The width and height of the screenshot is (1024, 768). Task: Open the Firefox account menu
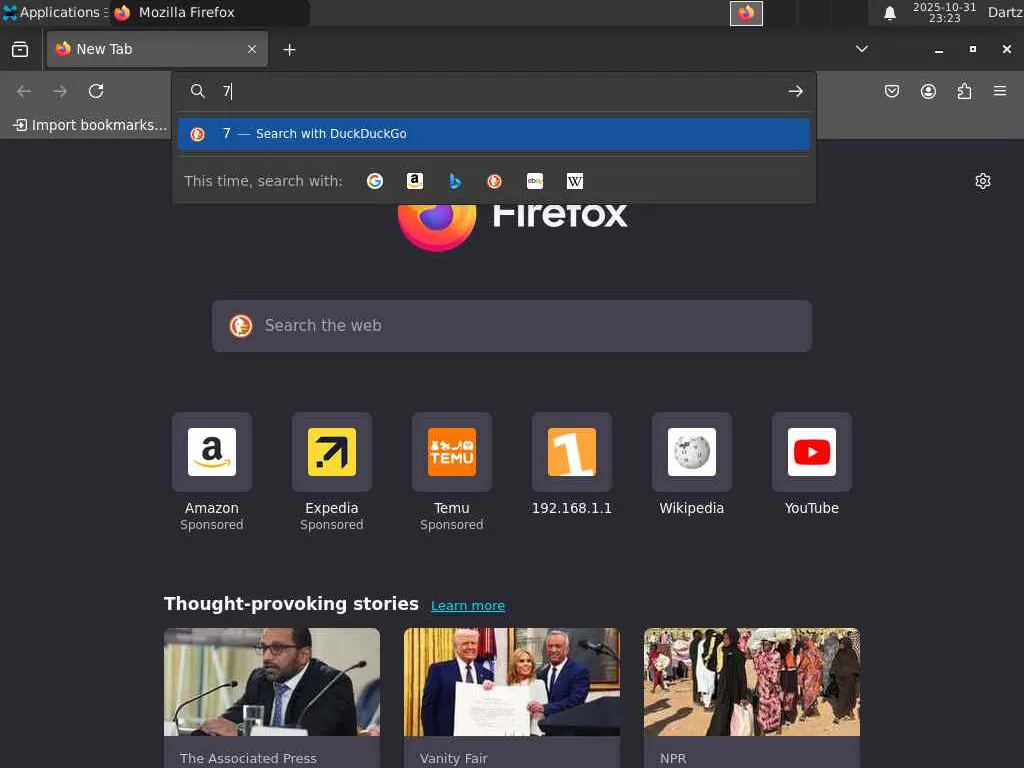pyautogui.click(x=928, y=91)
